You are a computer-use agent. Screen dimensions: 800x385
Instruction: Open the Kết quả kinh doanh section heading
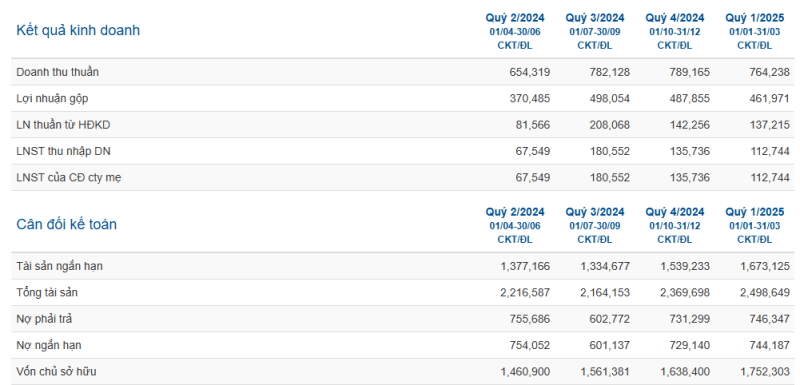[78, 31]
